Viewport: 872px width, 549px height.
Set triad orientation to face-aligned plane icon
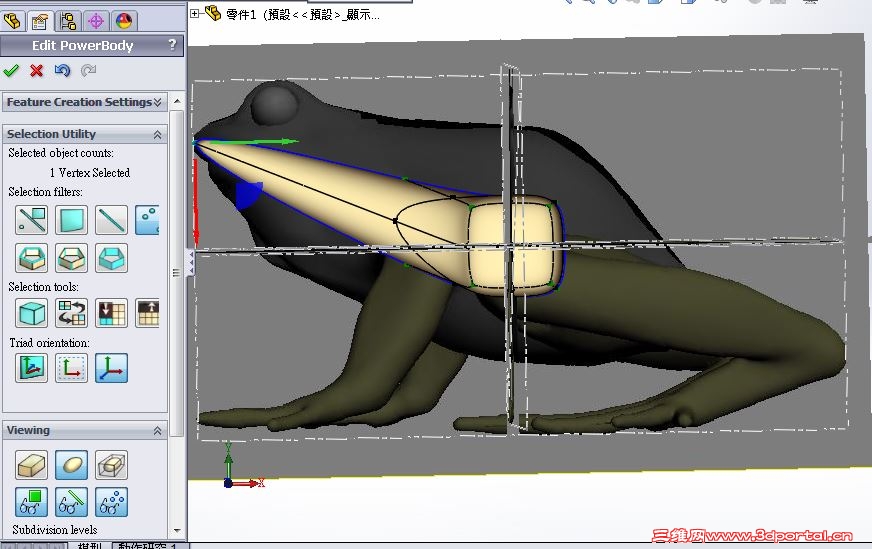(32, 368)
